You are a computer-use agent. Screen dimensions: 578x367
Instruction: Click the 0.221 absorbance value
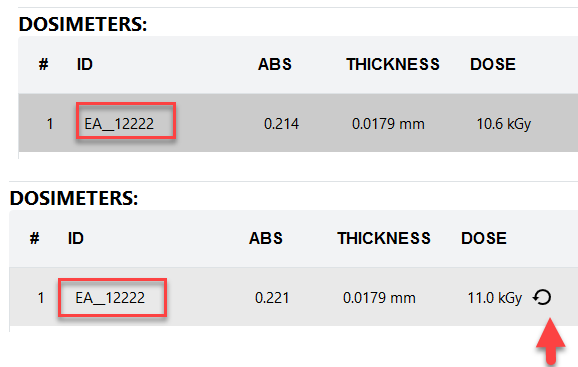pyautogui.click(x=272, y=298)
